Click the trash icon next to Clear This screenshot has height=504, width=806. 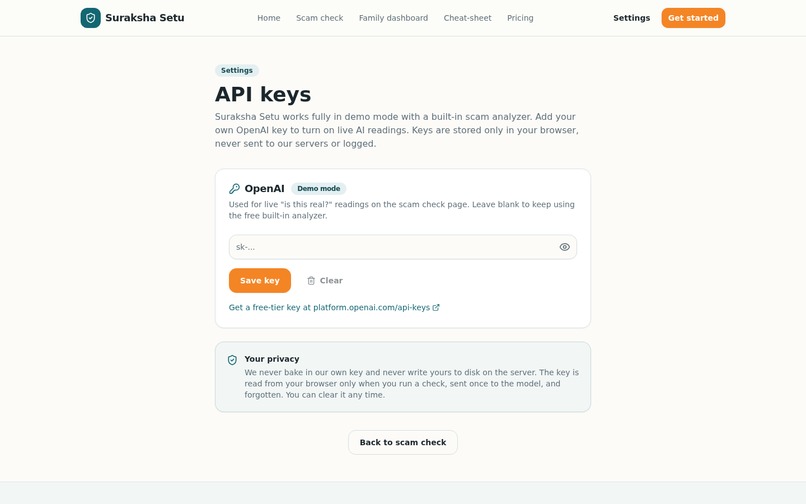pyautogui.click(x=311, y=281)
